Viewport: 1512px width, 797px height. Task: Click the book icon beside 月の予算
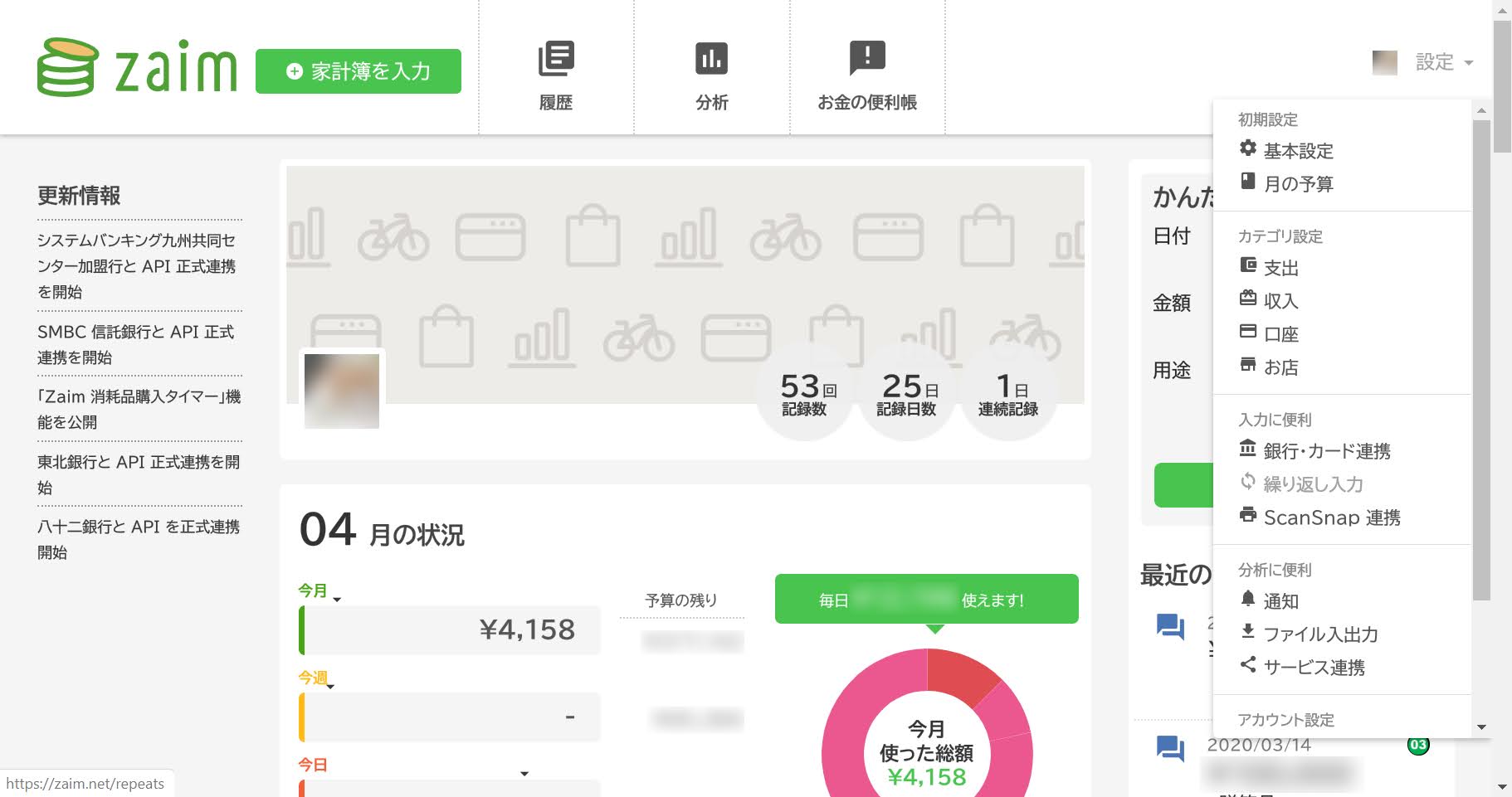click(1248, 181)
